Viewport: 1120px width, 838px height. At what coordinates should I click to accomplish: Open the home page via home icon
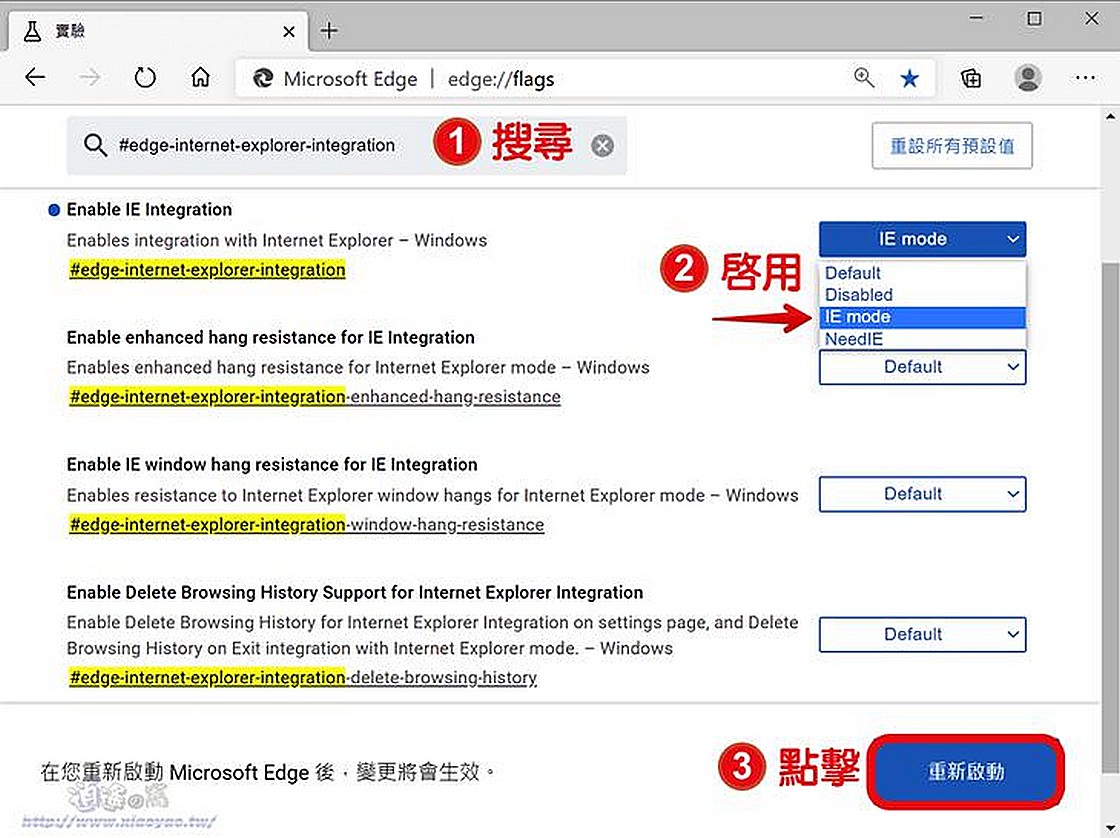(200, 77)
